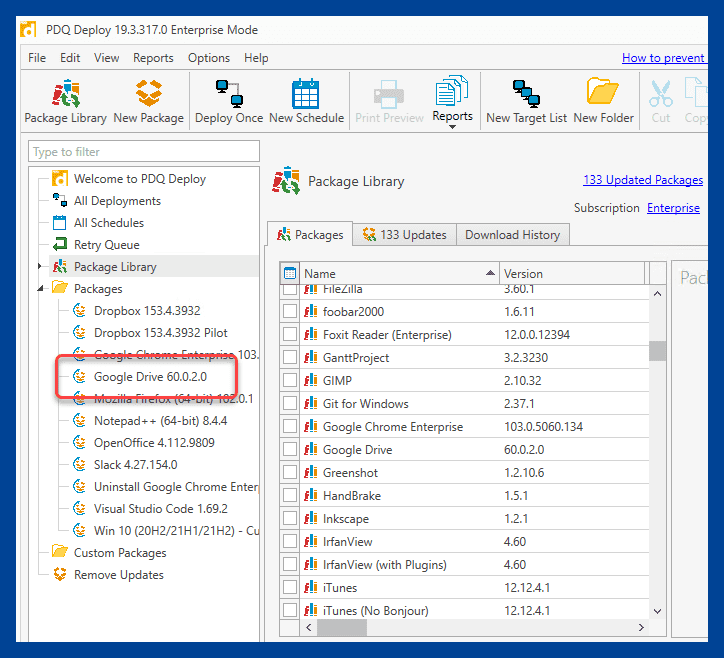The image size is (724, 658).
Task: Click the Cut scissors icon
Action: click(660, 94)
